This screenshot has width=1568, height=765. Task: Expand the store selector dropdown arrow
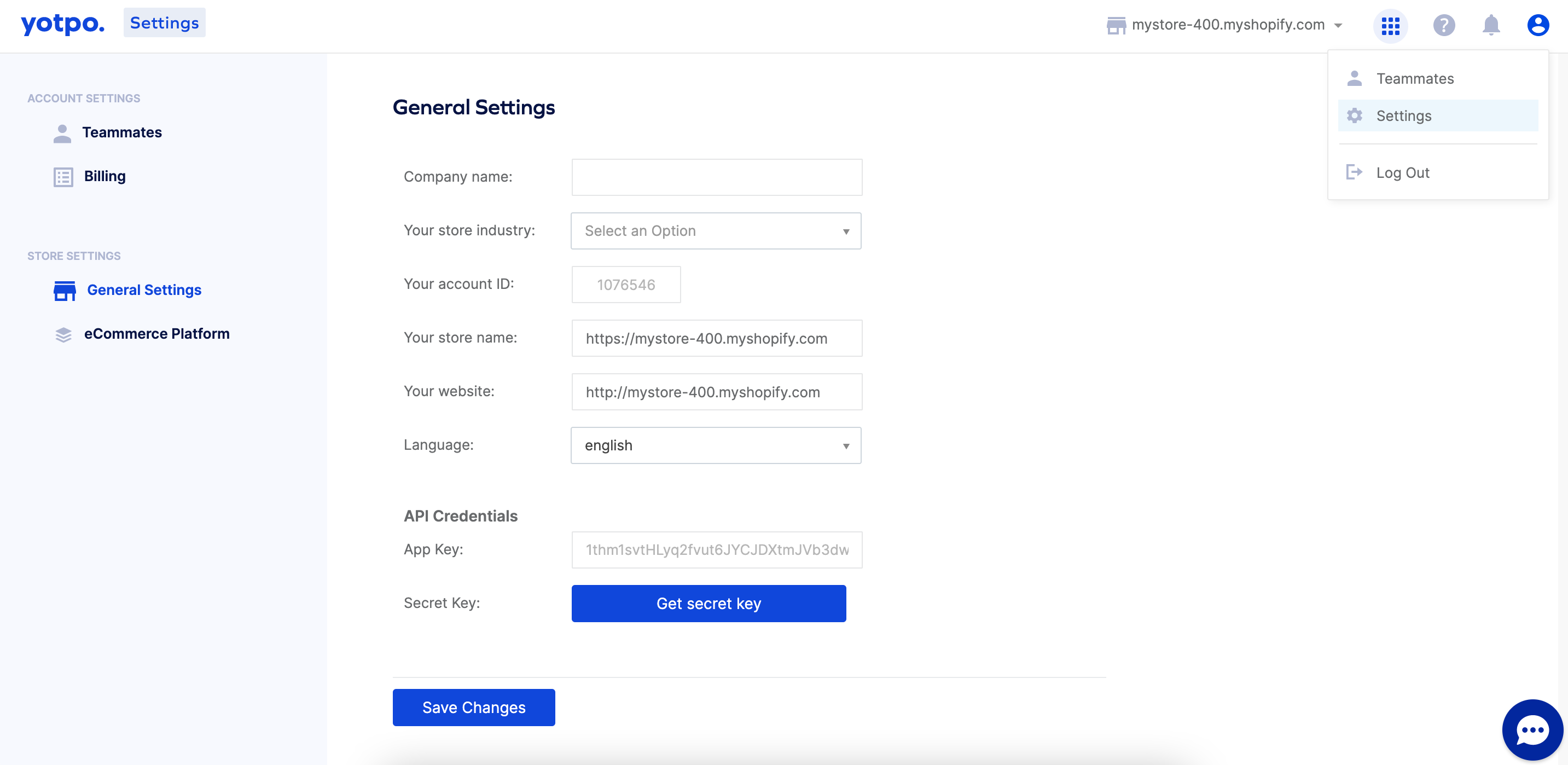point(1338,26)
